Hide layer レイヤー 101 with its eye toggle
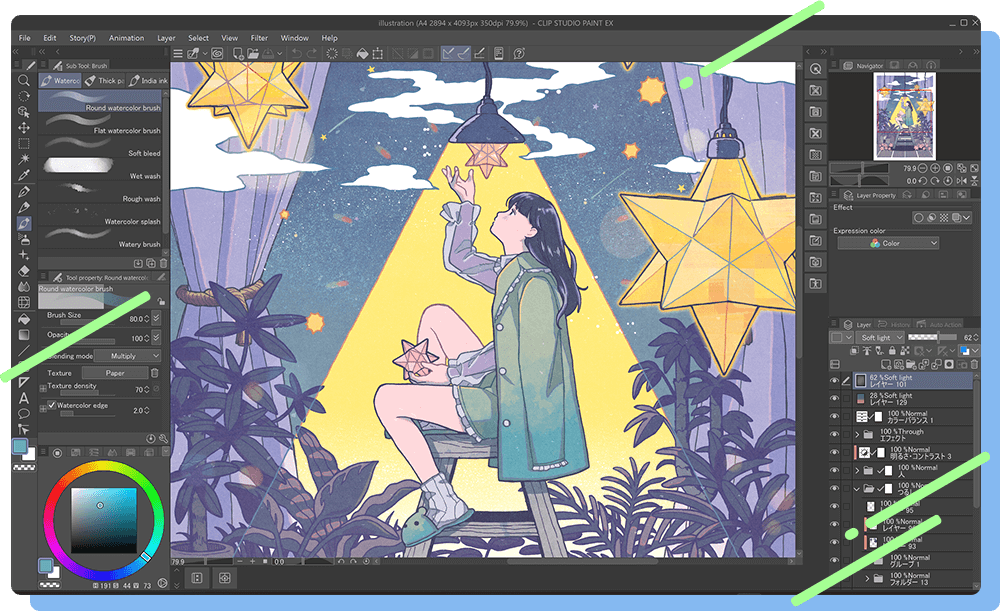 (835, 380)
